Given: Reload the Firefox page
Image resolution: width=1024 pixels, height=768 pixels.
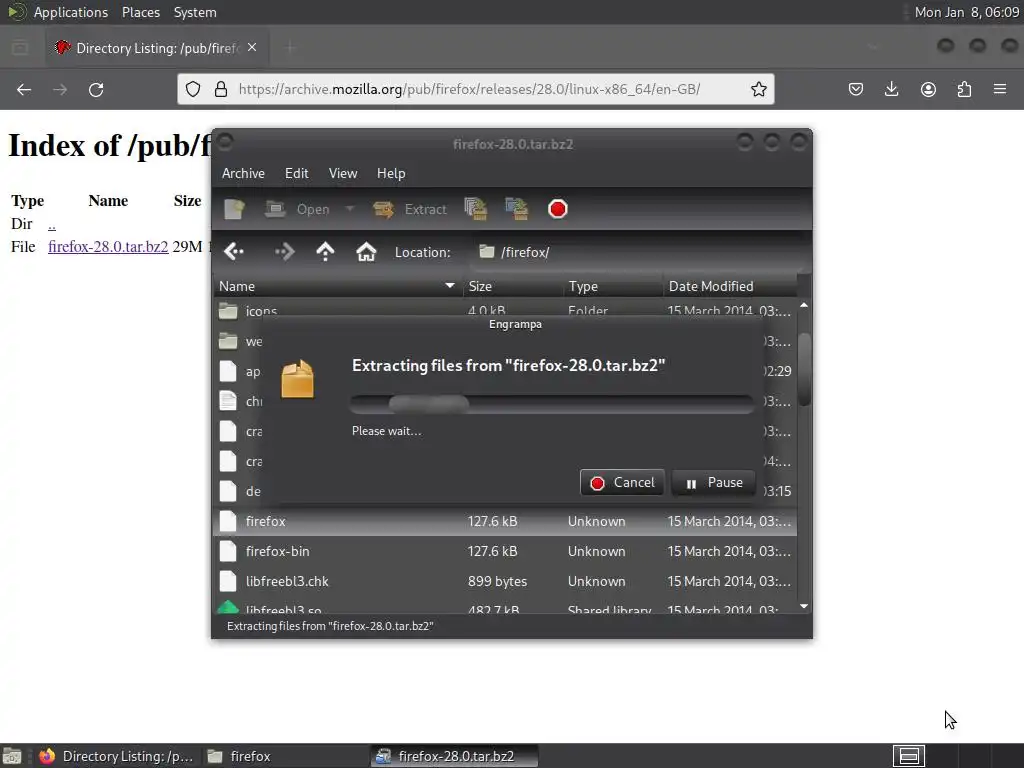Looking at the screenshot, I should pyautogui.click(x=96, y=89).
